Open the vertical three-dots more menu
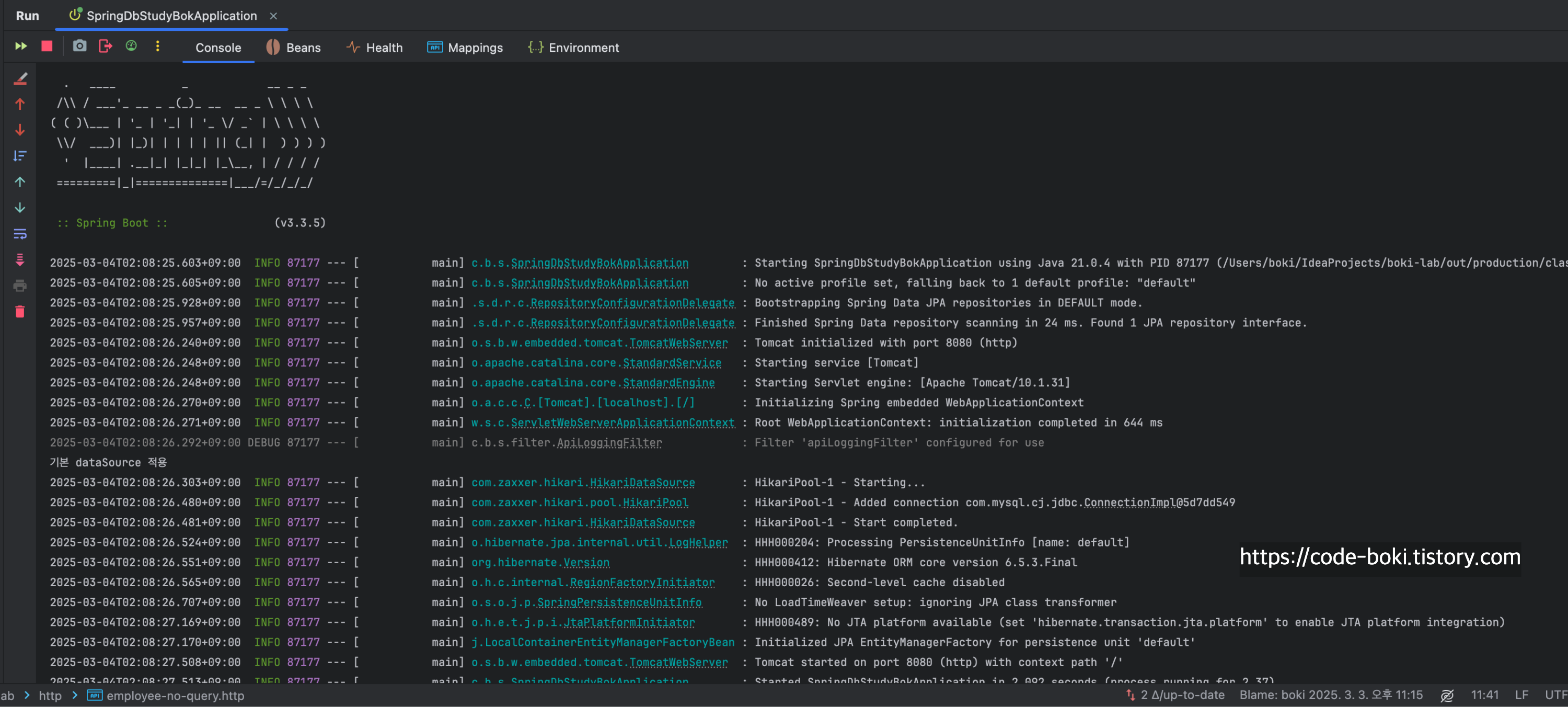Image resolution: width=1568 pixels, height=707 pixels. [x=157, y=47]
